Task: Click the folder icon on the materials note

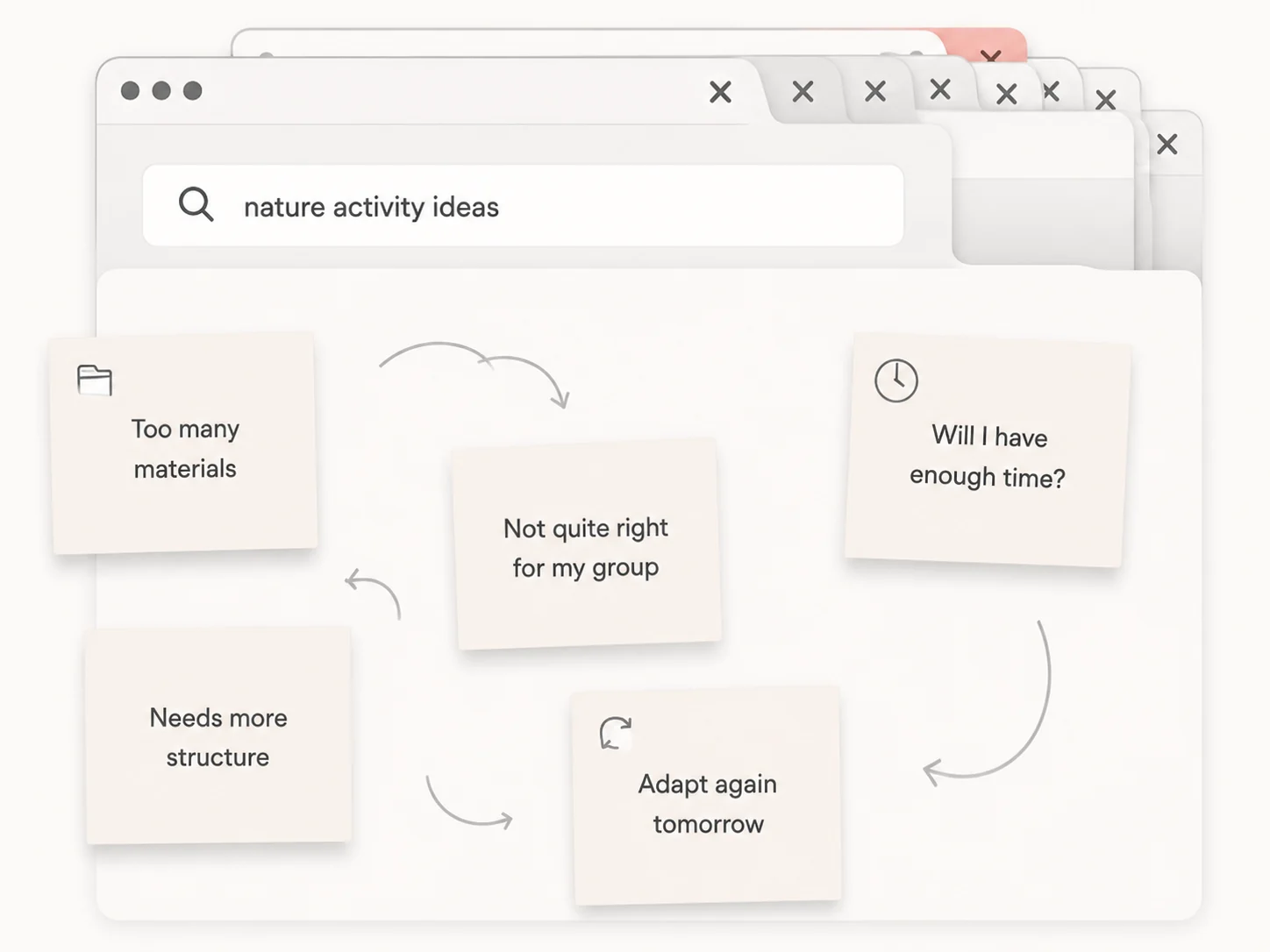Action: point(95,380)
